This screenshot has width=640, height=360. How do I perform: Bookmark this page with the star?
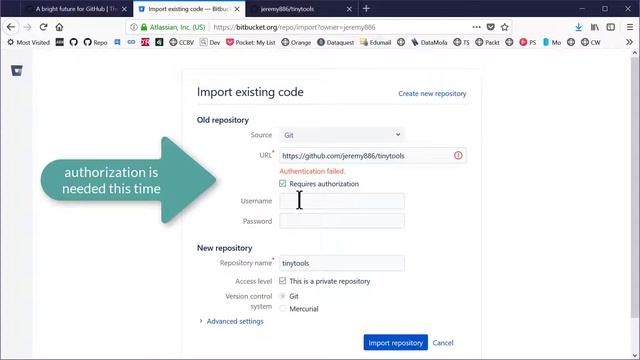(504, 27)
